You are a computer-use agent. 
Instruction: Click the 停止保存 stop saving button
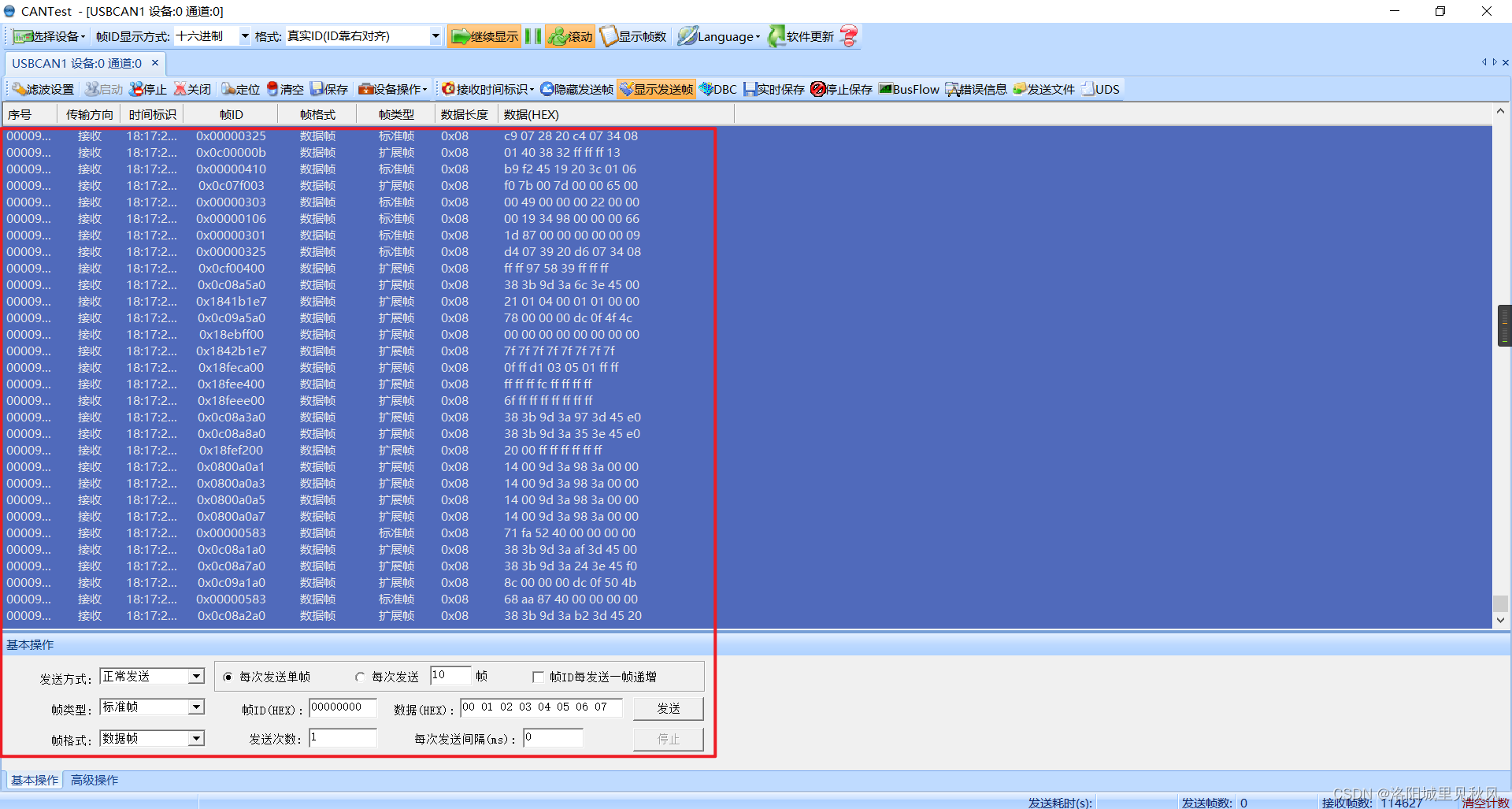pos(841,89)
